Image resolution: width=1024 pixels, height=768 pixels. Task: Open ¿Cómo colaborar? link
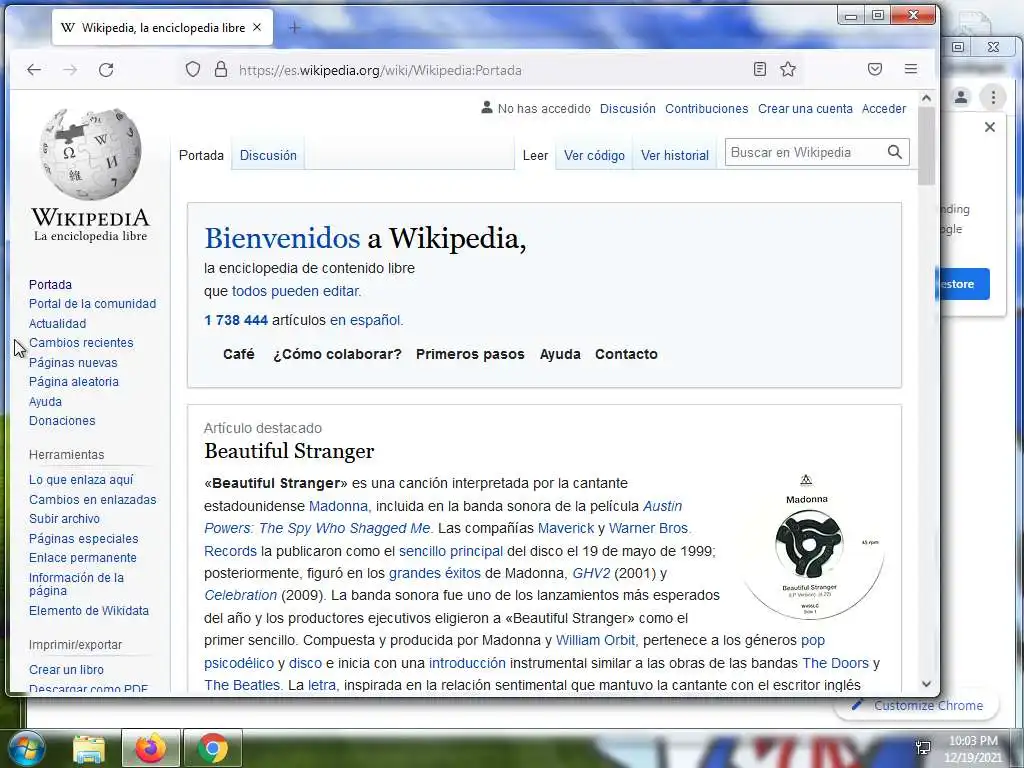pyautogui.click(x=337, y=354)
